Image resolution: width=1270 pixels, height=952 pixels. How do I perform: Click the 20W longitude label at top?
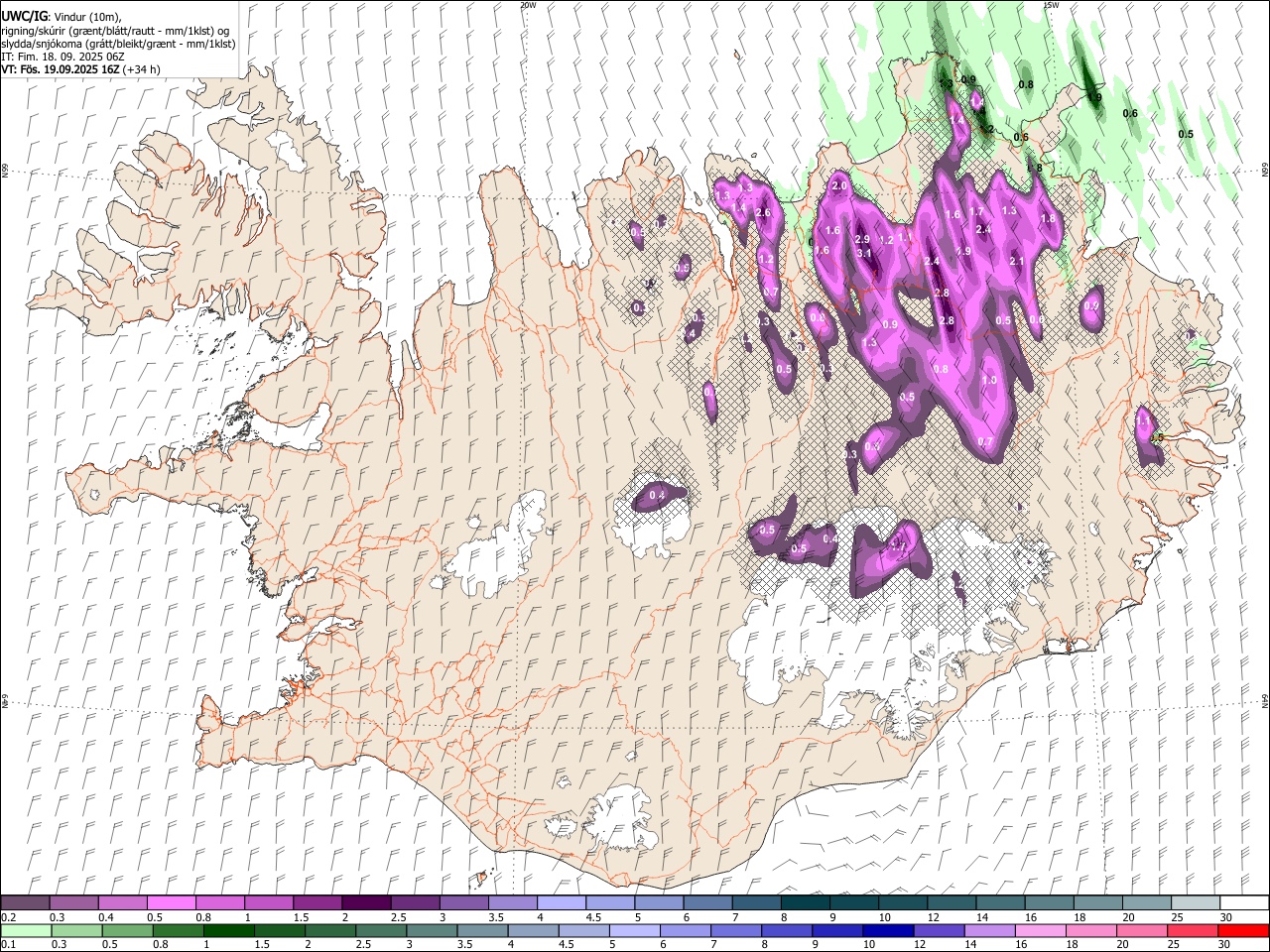click(529, 5)
